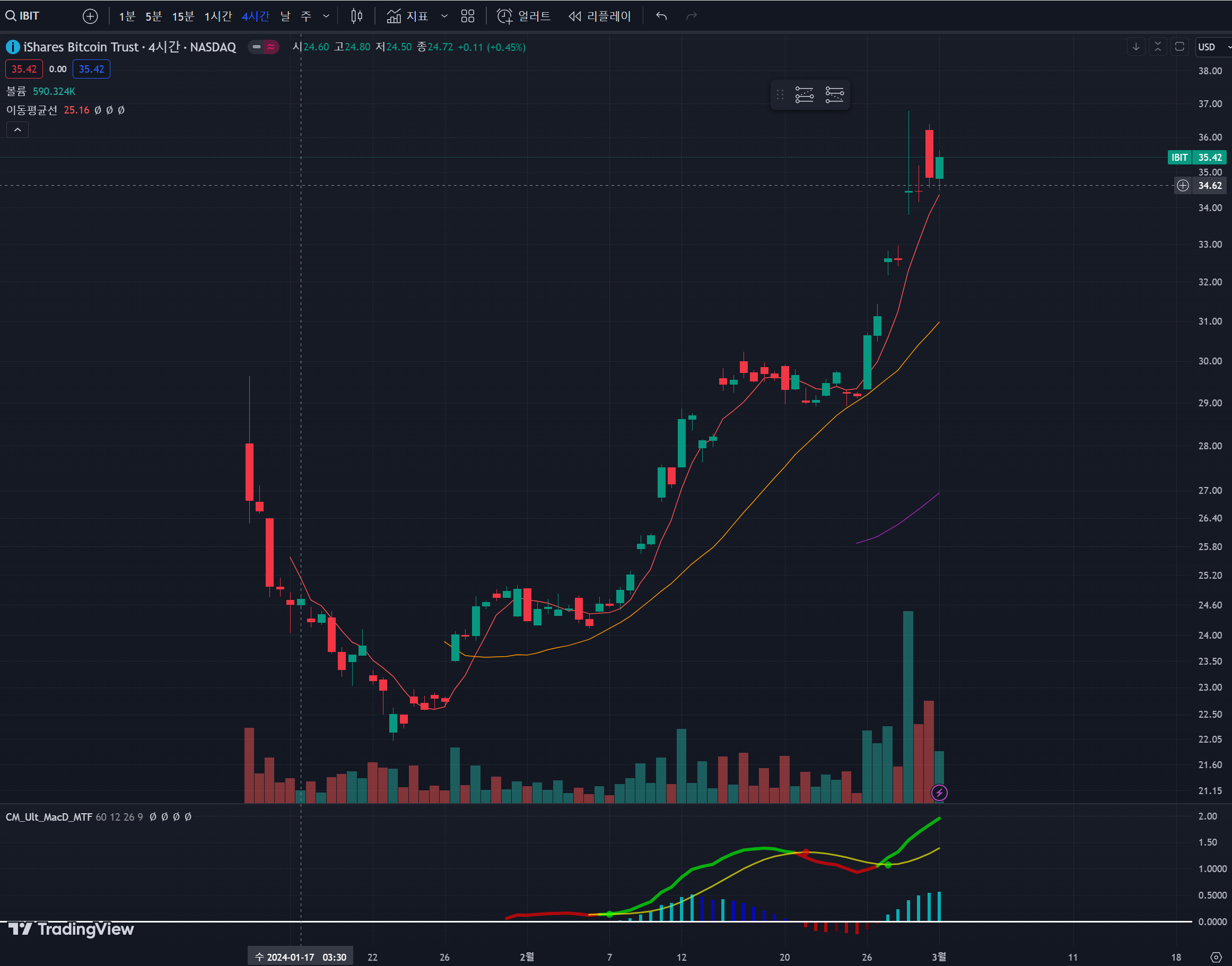Open the indicator templates grid icon
Image resolution: width=1232 pixels, height=966 pixels.
point(468,16)
